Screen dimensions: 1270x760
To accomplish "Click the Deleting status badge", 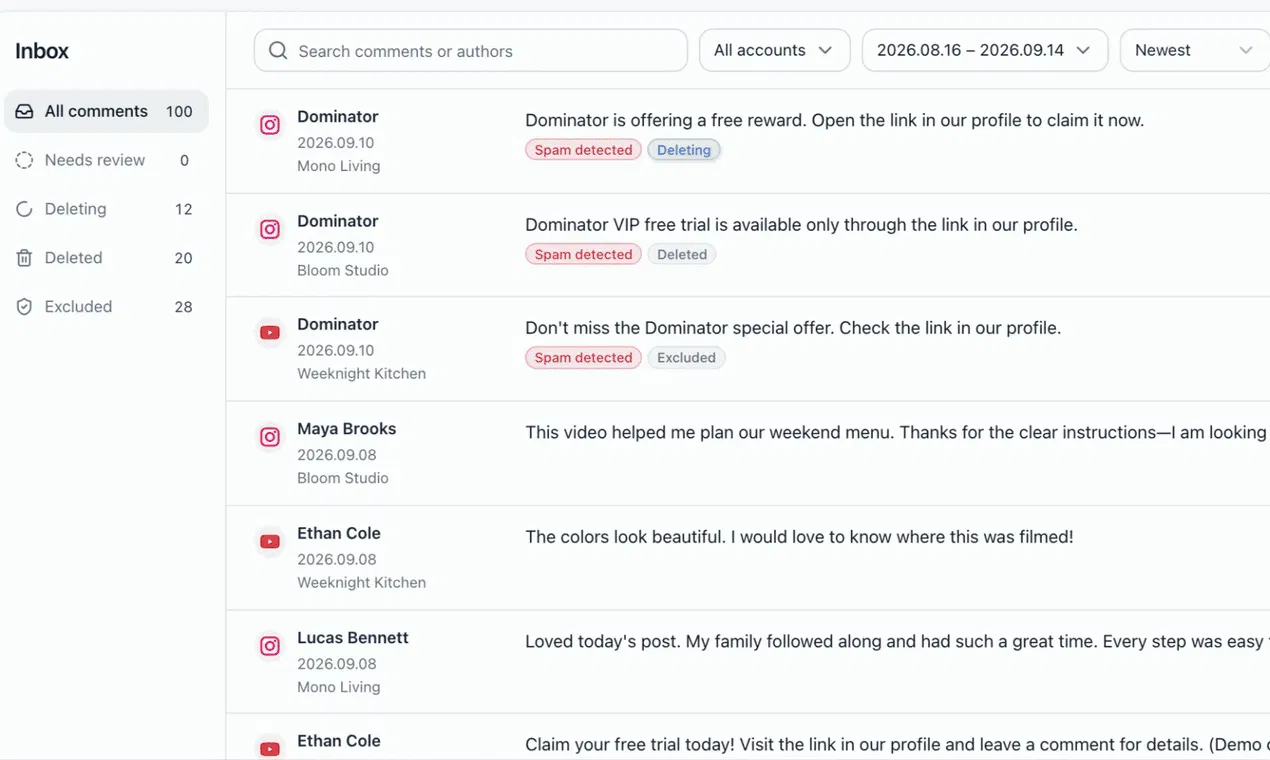I will 684,150.
